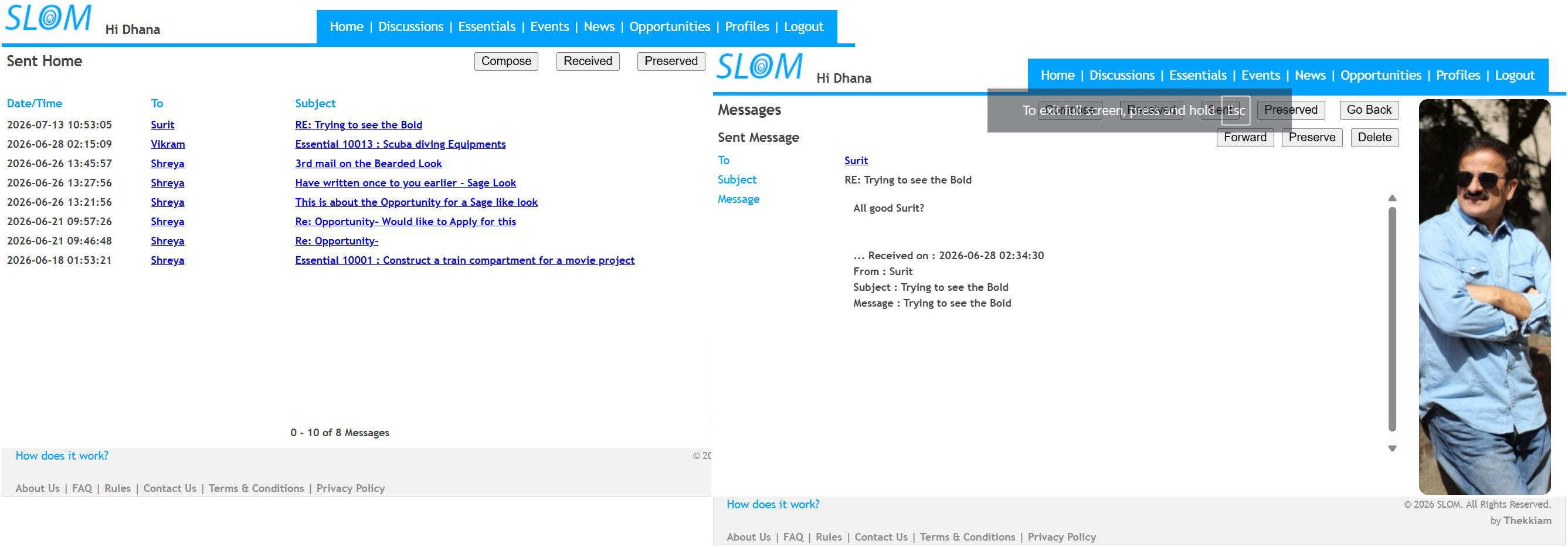Open Privacy Policy in Messages page footer
The width and height of the screenshot is (1568, 547).
point(1061,537)
